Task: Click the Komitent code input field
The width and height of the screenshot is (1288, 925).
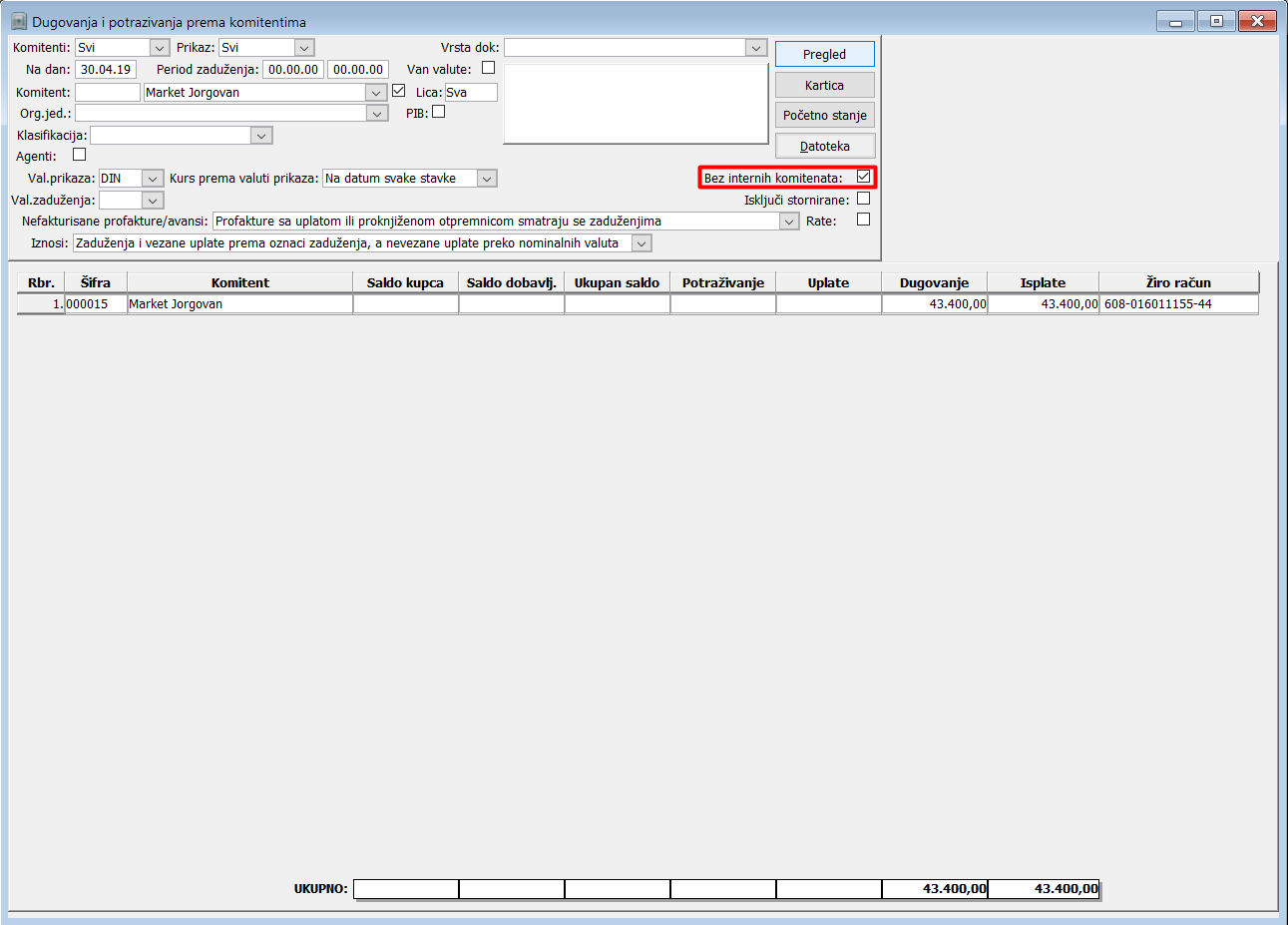Action: 108,92
